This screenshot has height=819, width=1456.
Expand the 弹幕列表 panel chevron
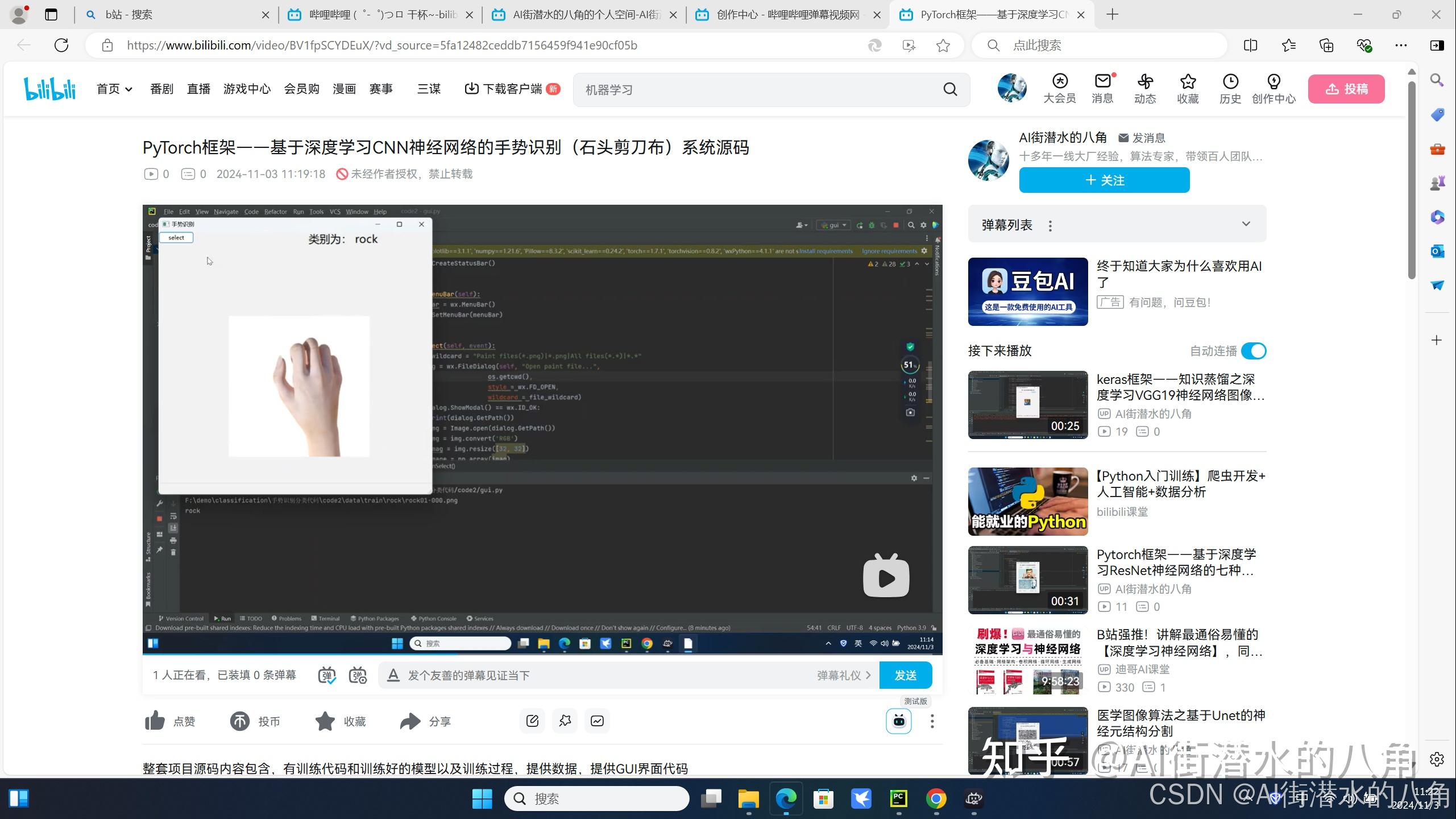(x=1246, y=224)
